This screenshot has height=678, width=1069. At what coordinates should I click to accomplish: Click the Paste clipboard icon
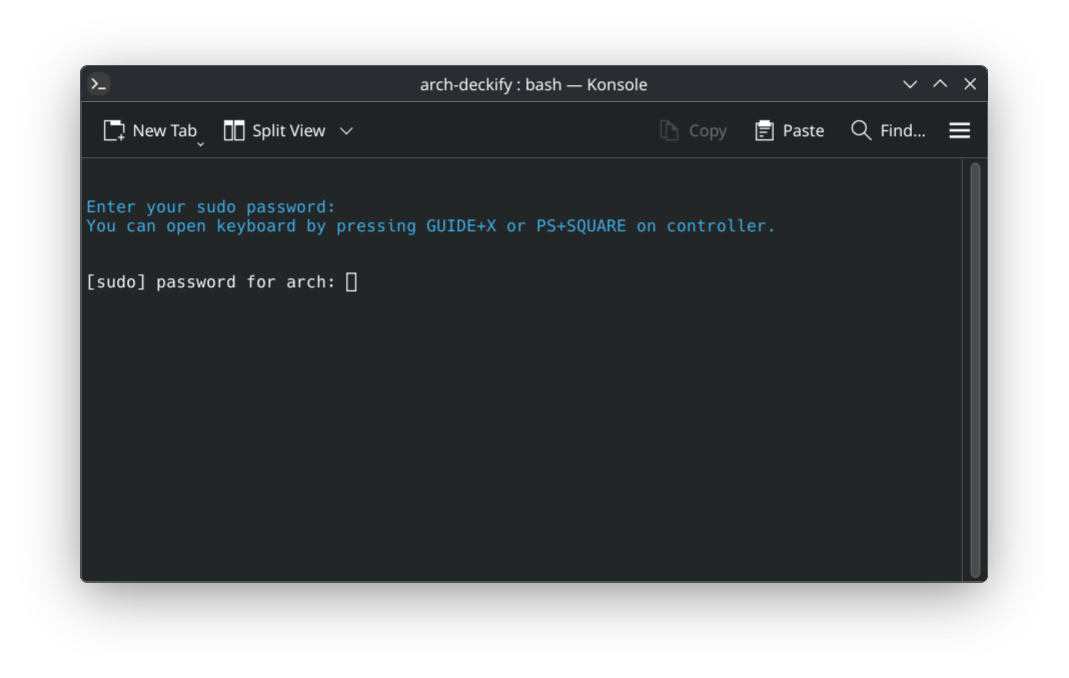pyautogui.click(x=763, y=130)
